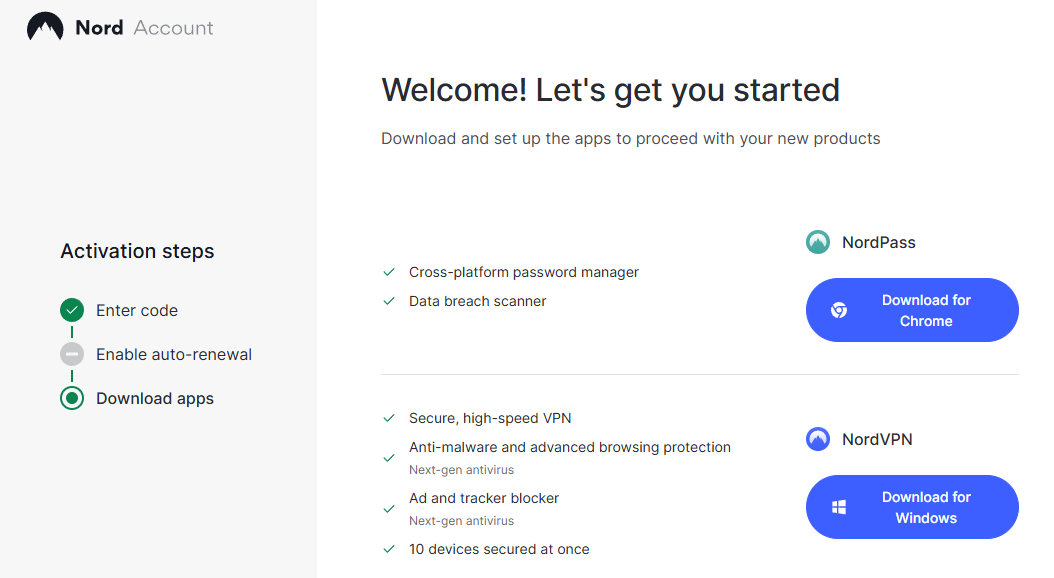Click the green circle beside Download apps
1054x578 pixels.
tap(72, 398)
